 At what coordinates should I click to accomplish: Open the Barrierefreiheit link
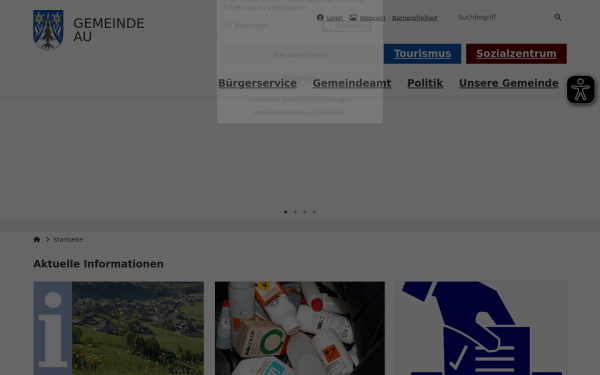coord(415,18)
